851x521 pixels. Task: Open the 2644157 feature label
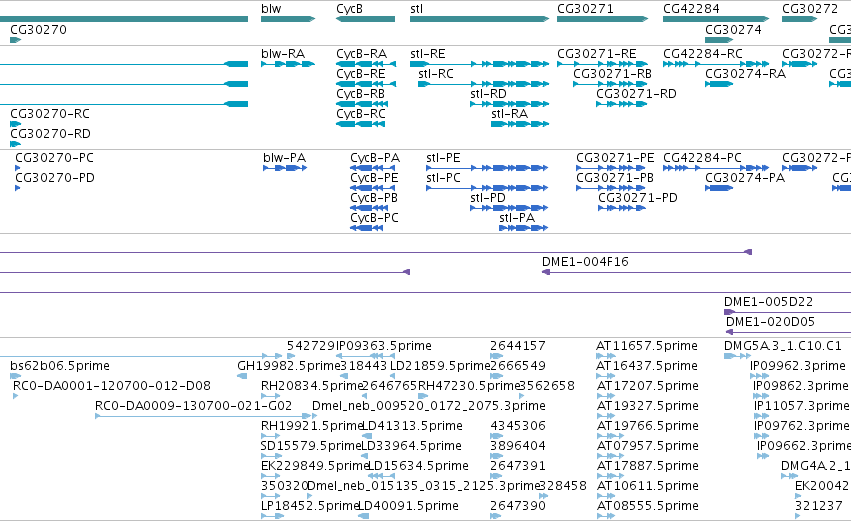coord(518,346)
